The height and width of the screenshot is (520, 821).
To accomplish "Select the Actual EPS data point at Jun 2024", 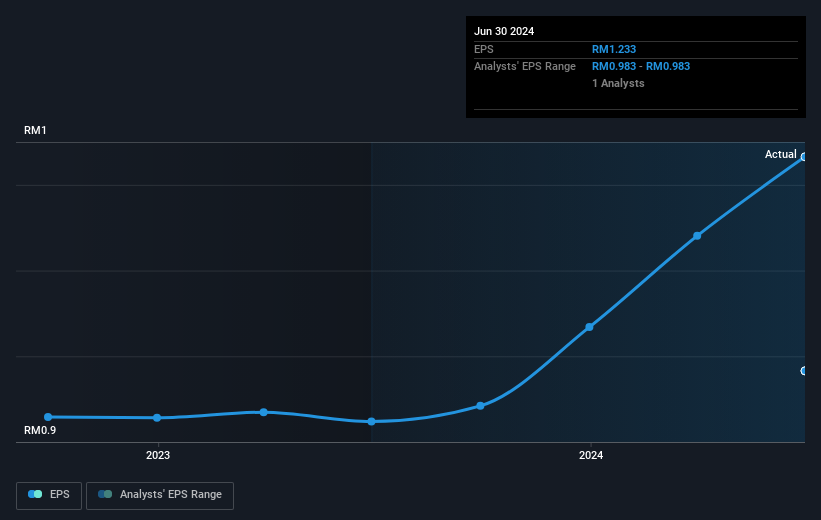I will click(x=804, y=157).
